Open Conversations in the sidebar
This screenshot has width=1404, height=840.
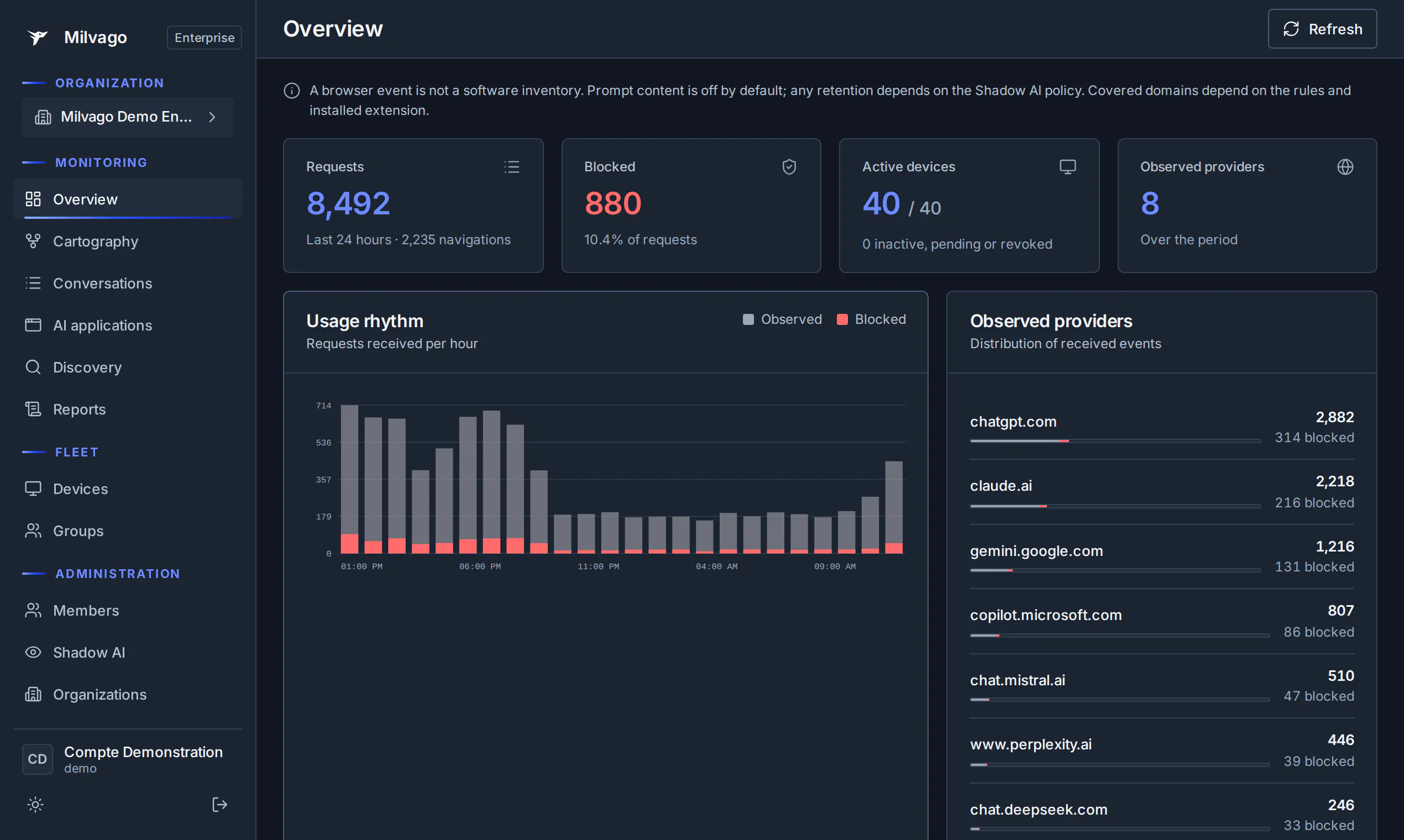(127, 283)
